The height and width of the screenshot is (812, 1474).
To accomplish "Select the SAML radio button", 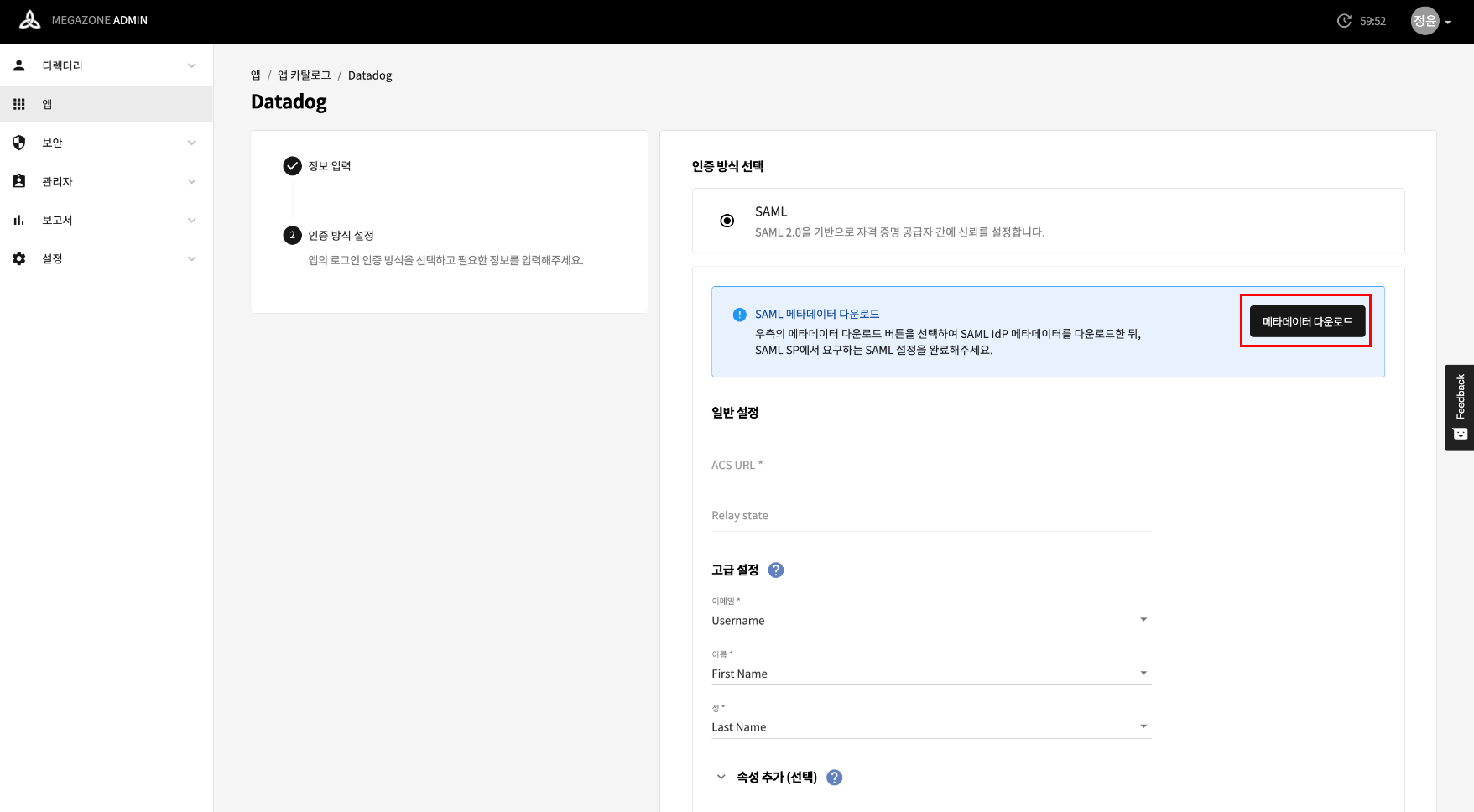I will 727,221.
